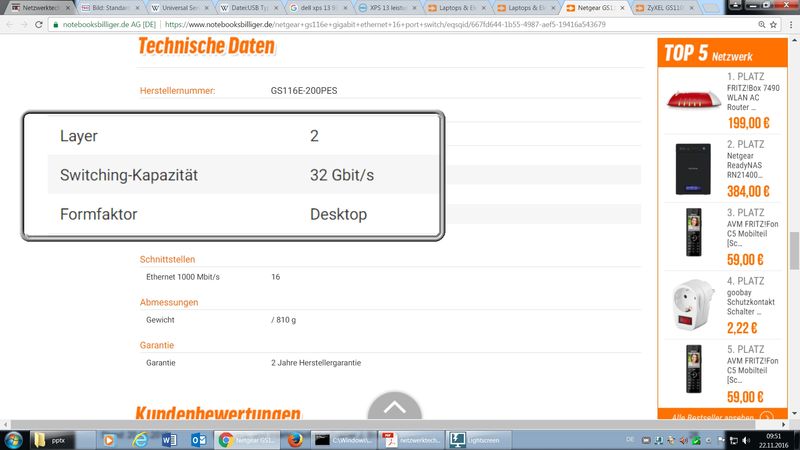Click the Abmessungen section heading
The image size is (800, 450).
tap(169, 302)
